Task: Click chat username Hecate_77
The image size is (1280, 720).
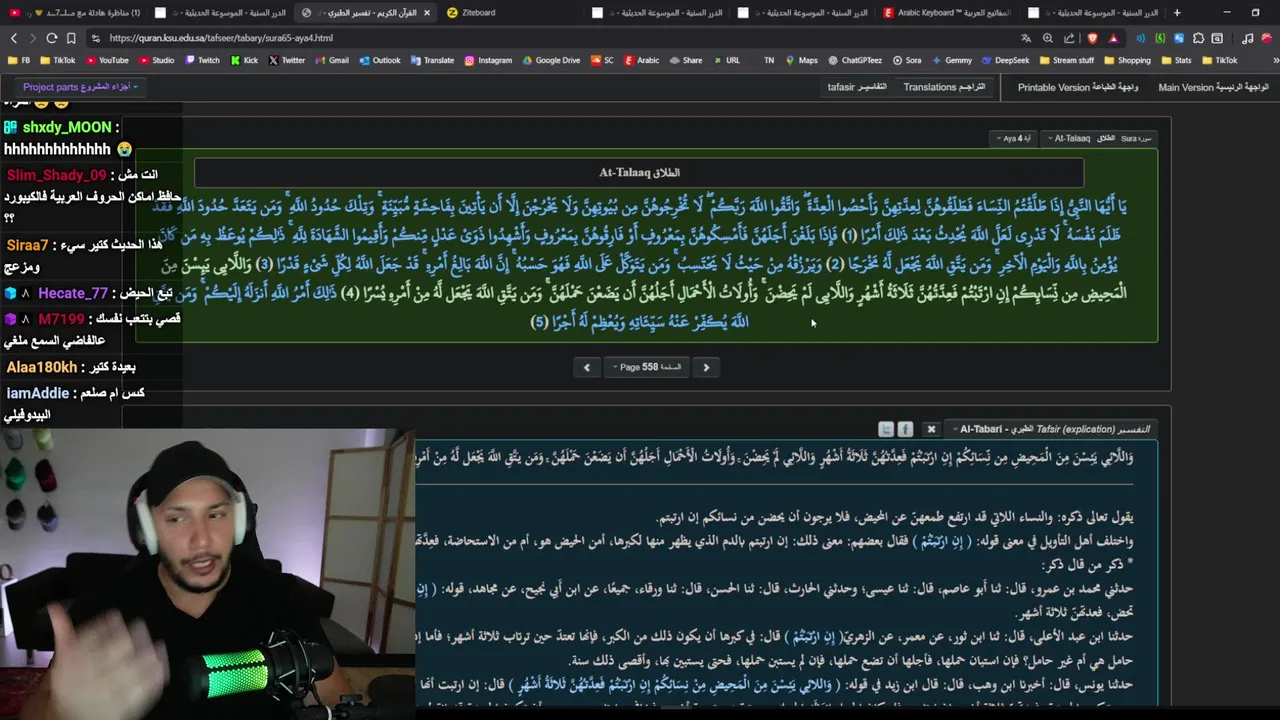Action: click(x=73, y=293)
